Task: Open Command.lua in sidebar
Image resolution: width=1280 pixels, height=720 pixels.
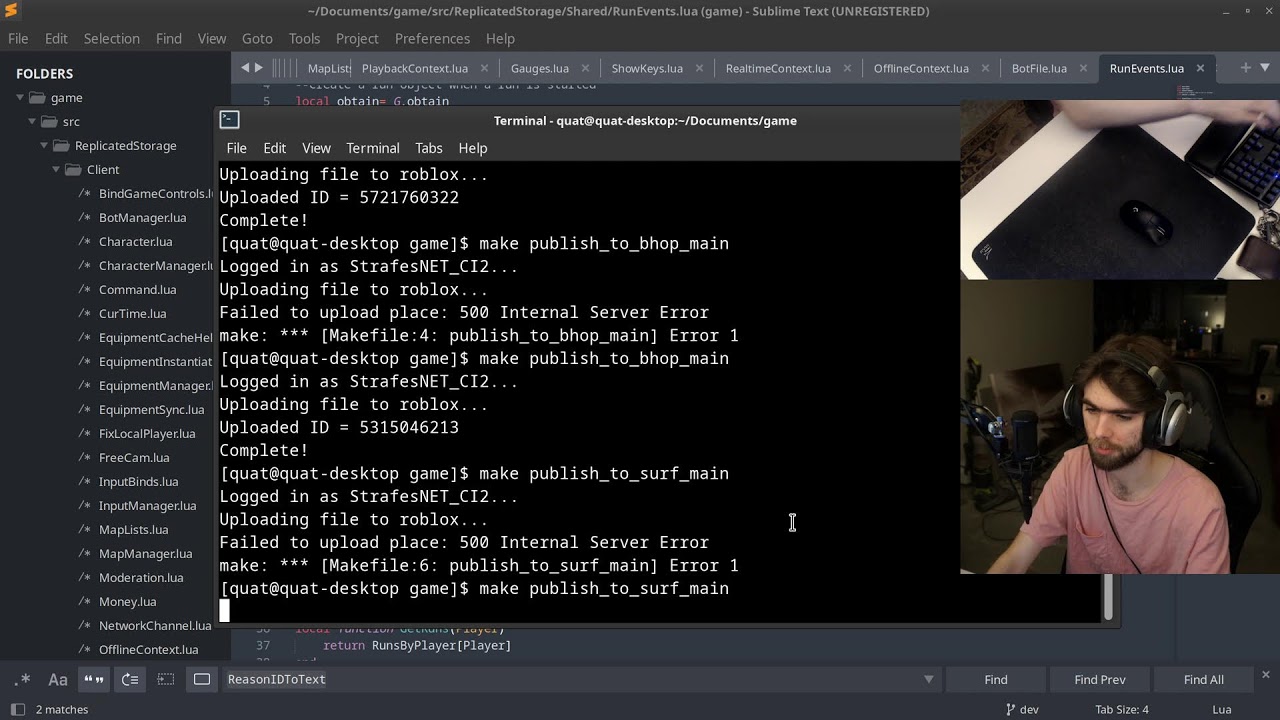Action: pyautogui.click(x=137, y=289)
